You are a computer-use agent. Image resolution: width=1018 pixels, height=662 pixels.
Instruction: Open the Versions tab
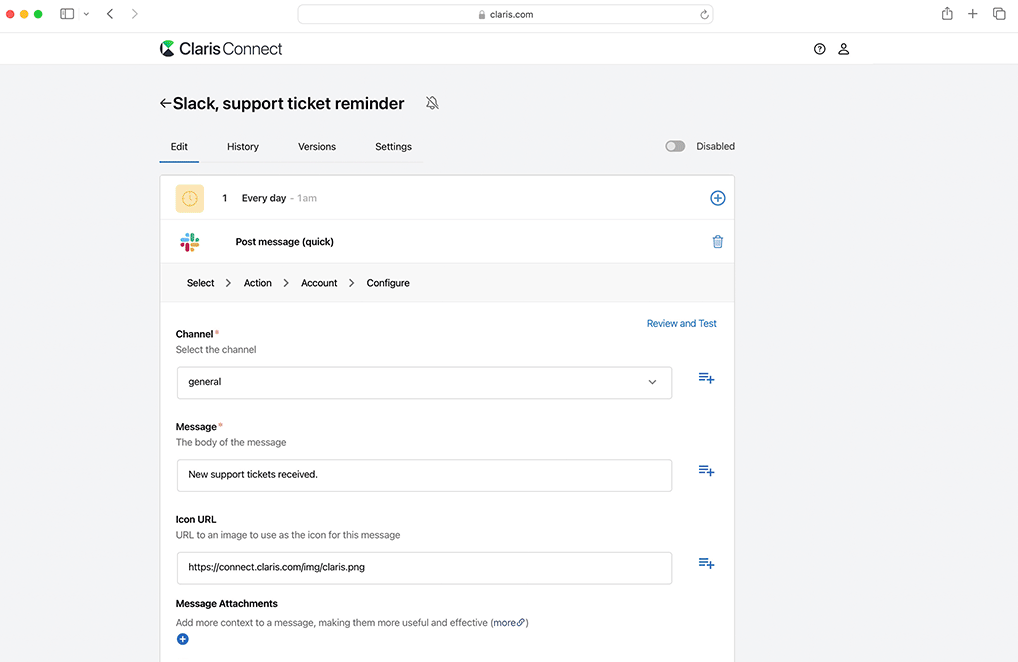pyautogui.click(x=316, y=146)
